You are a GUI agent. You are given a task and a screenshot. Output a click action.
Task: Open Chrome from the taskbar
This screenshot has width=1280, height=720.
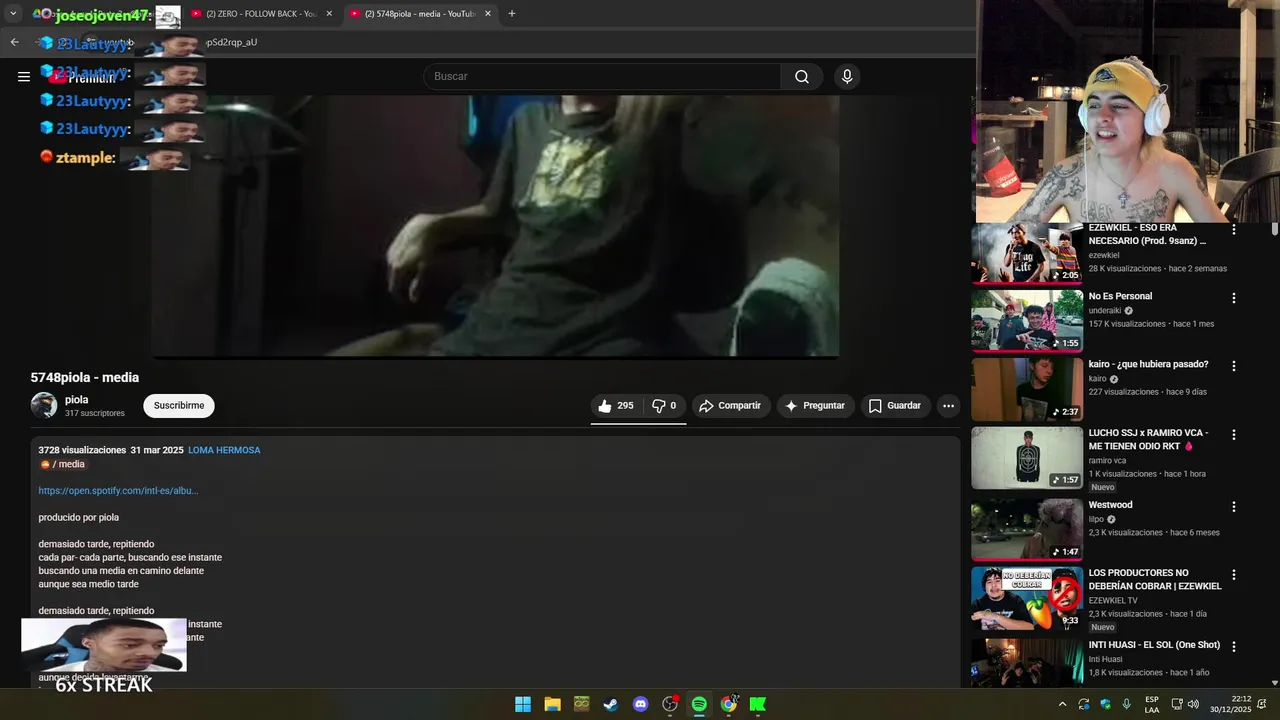point(729,704)
